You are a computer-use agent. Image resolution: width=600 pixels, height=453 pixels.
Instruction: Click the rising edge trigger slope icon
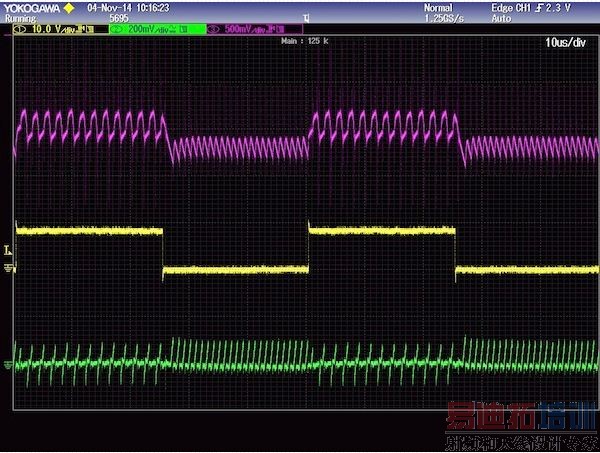point(539,8)
